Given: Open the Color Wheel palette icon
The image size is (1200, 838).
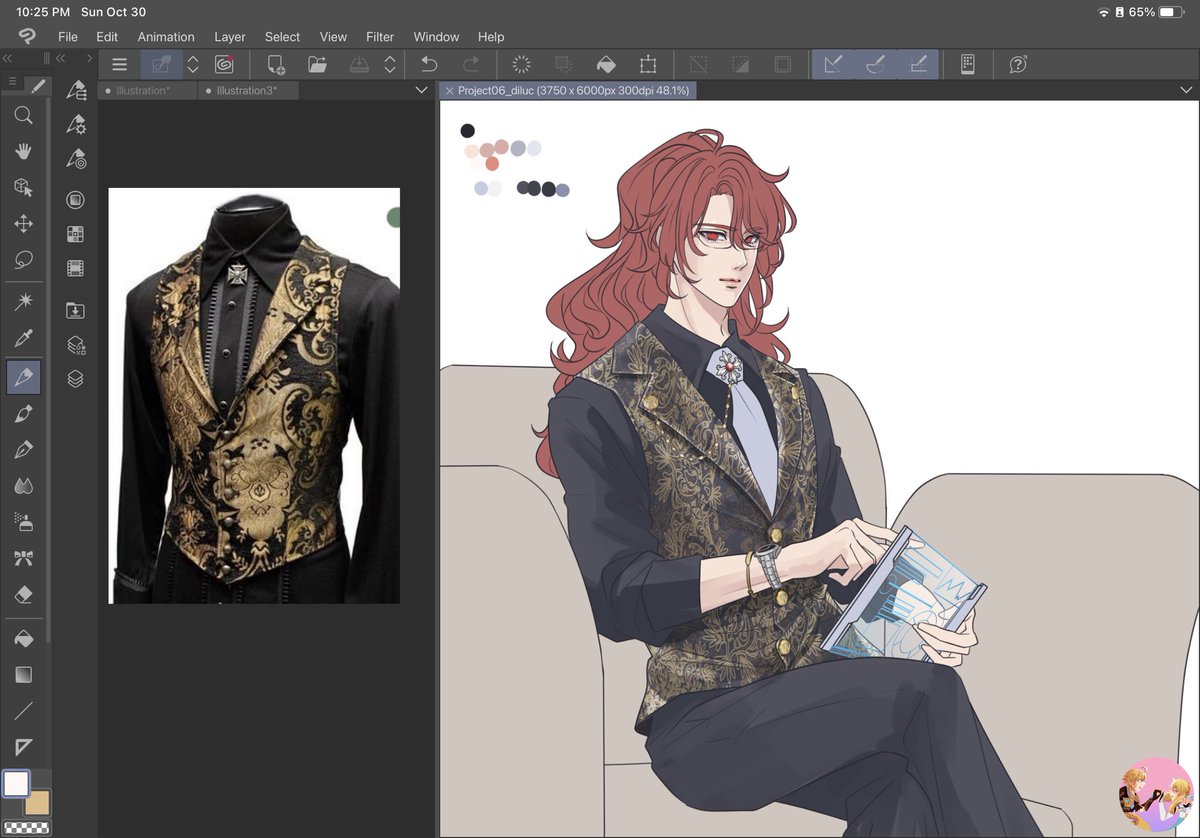Looking at the screenshot, I should [x=75, y=200].
